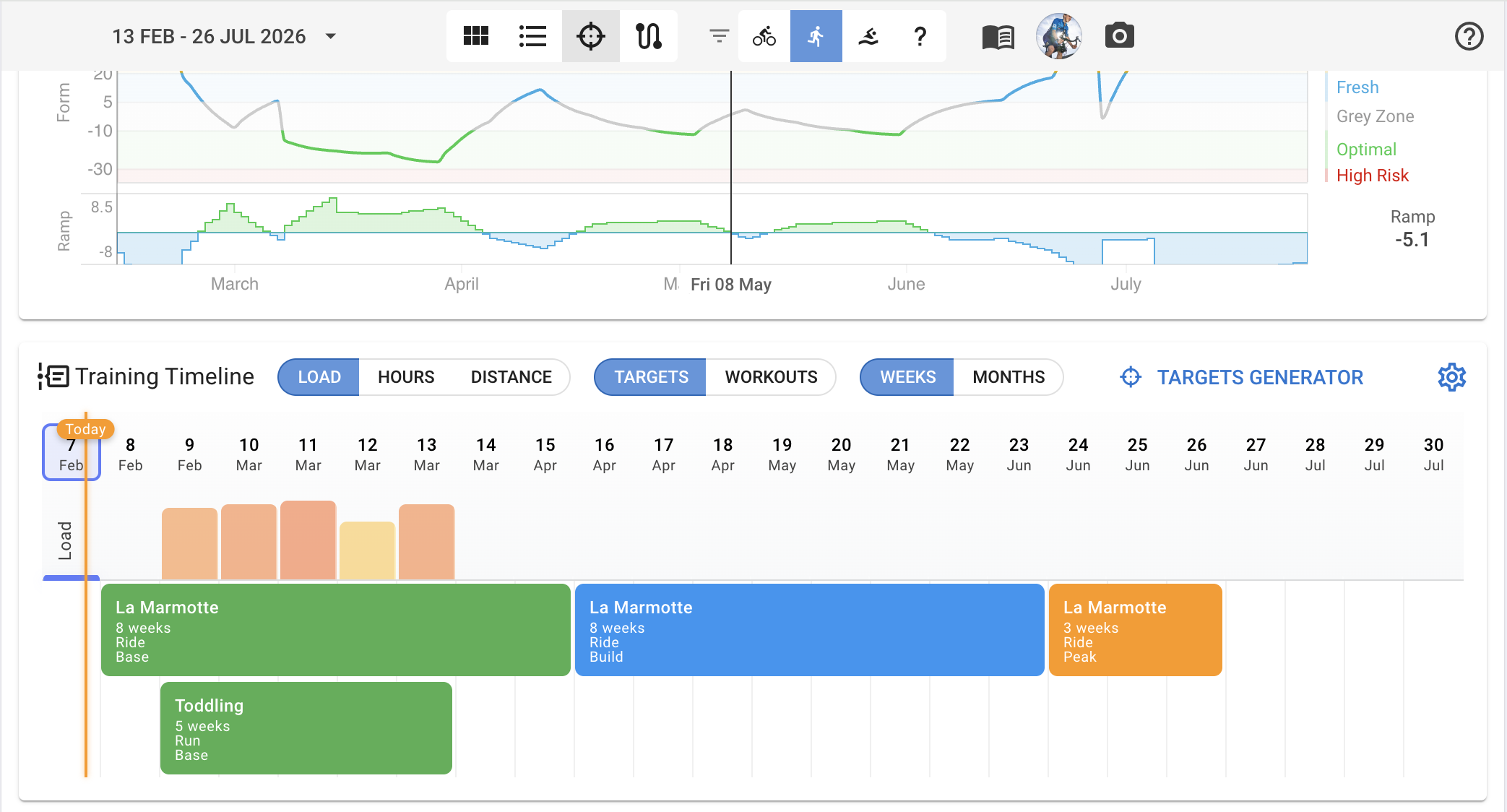The width and height of the screenshot is (1507, 812).
Task: Select the Toddling Run Base block
Action: pos(306,728)
